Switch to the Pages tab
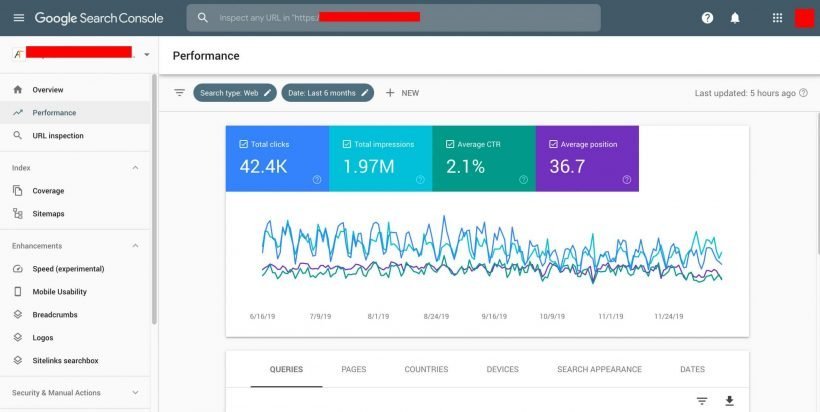This screenshot has height=412, width=820. click(x=354, y=369)
